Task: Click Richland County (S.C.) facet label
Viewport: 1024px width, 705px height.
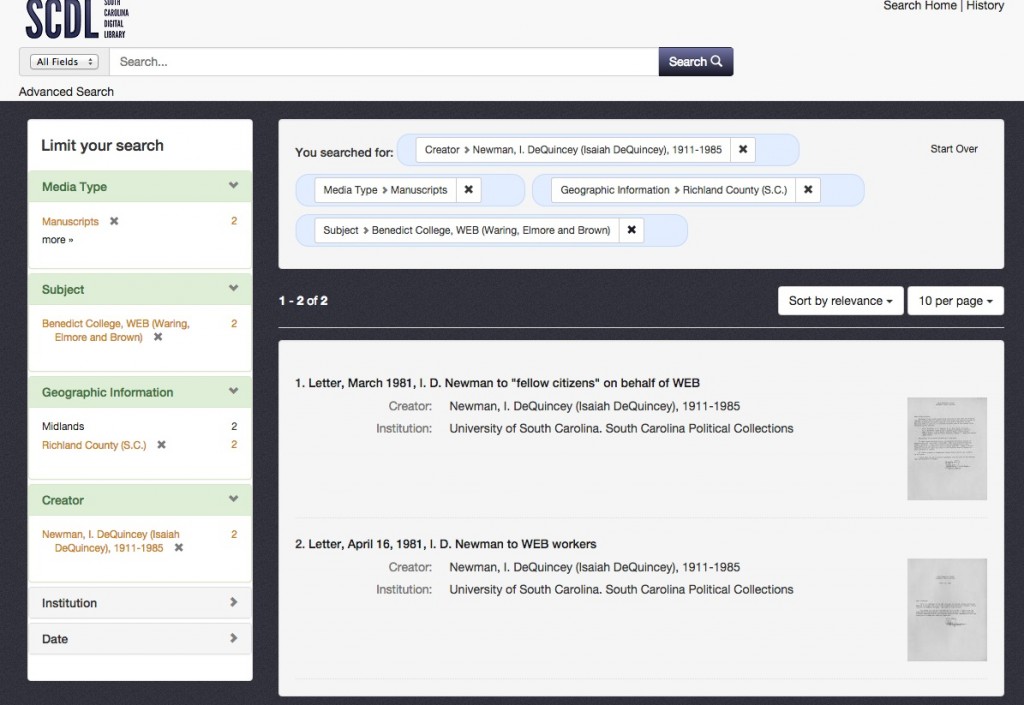Action: pyautogui.click(x=94, y=445)
